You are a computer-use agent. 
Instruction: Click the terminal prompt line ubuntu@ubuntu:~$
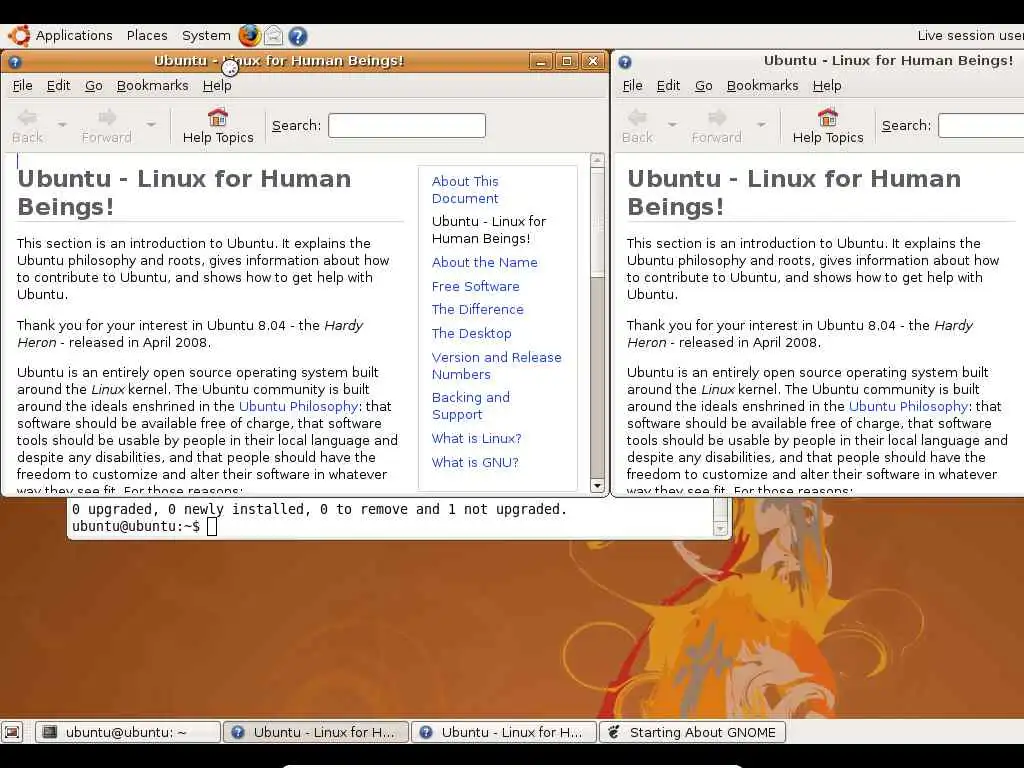136,526
